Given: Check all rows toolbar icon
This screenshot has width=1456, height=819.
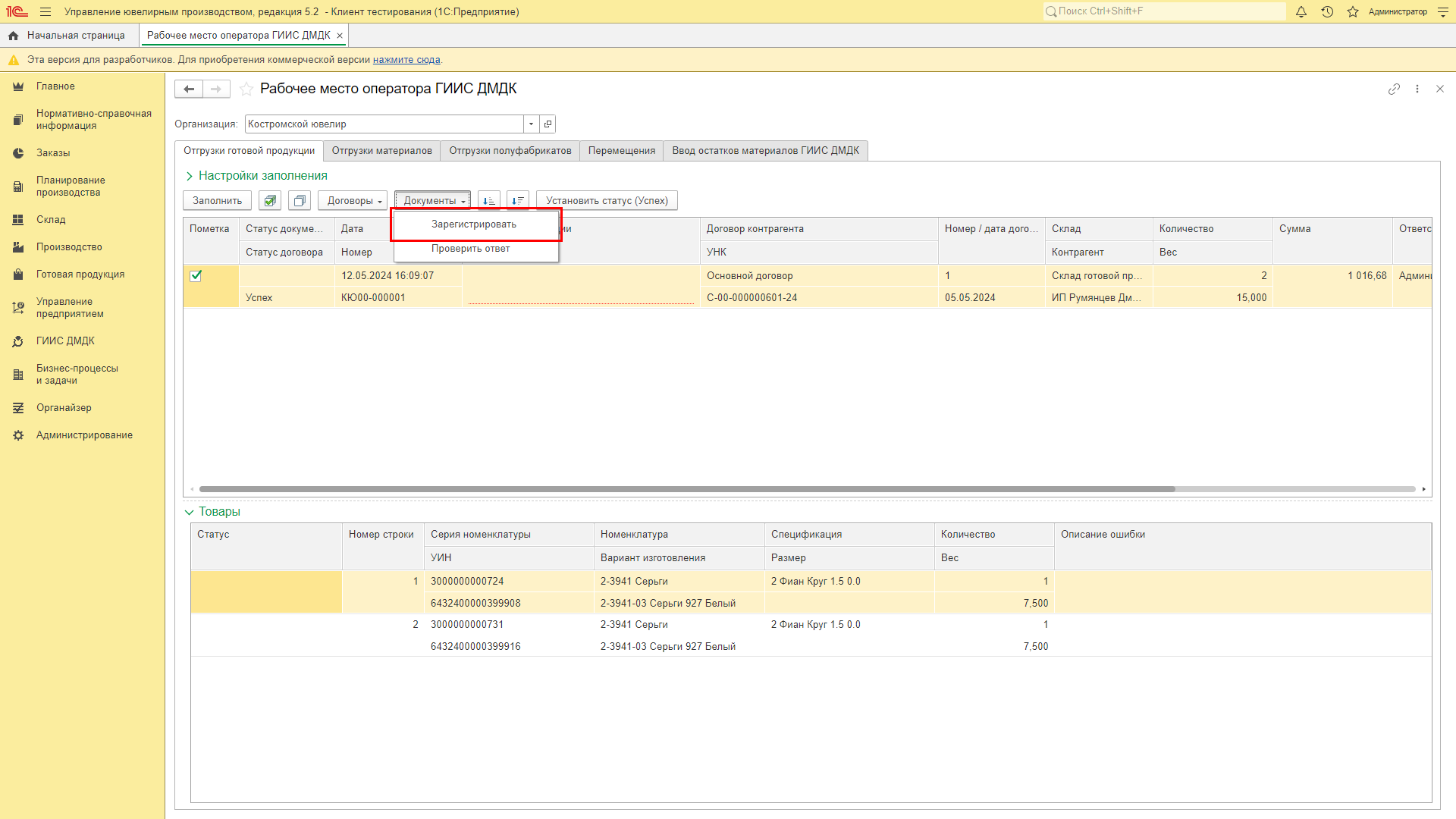Looking at the screenshot, I should pyautogui.click(x=270, y=201).
